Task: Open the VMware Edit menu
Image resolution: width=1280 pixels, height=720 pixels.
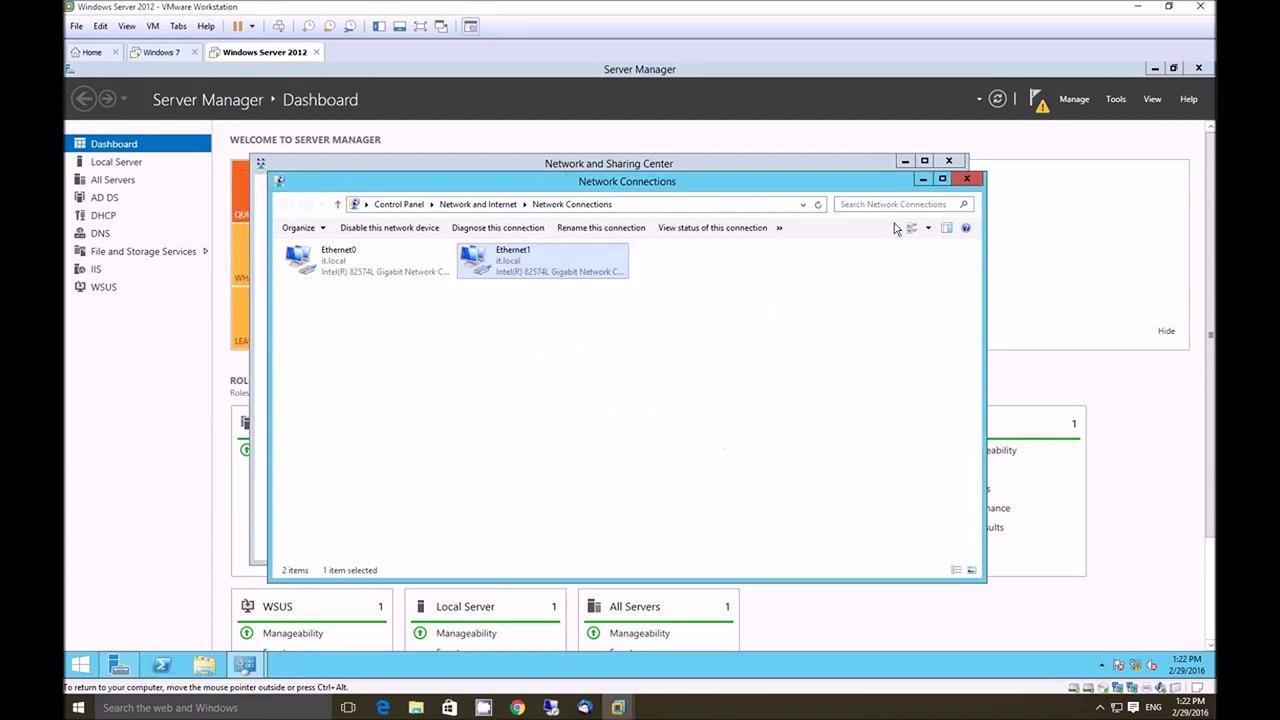Action: coord(100,26)
